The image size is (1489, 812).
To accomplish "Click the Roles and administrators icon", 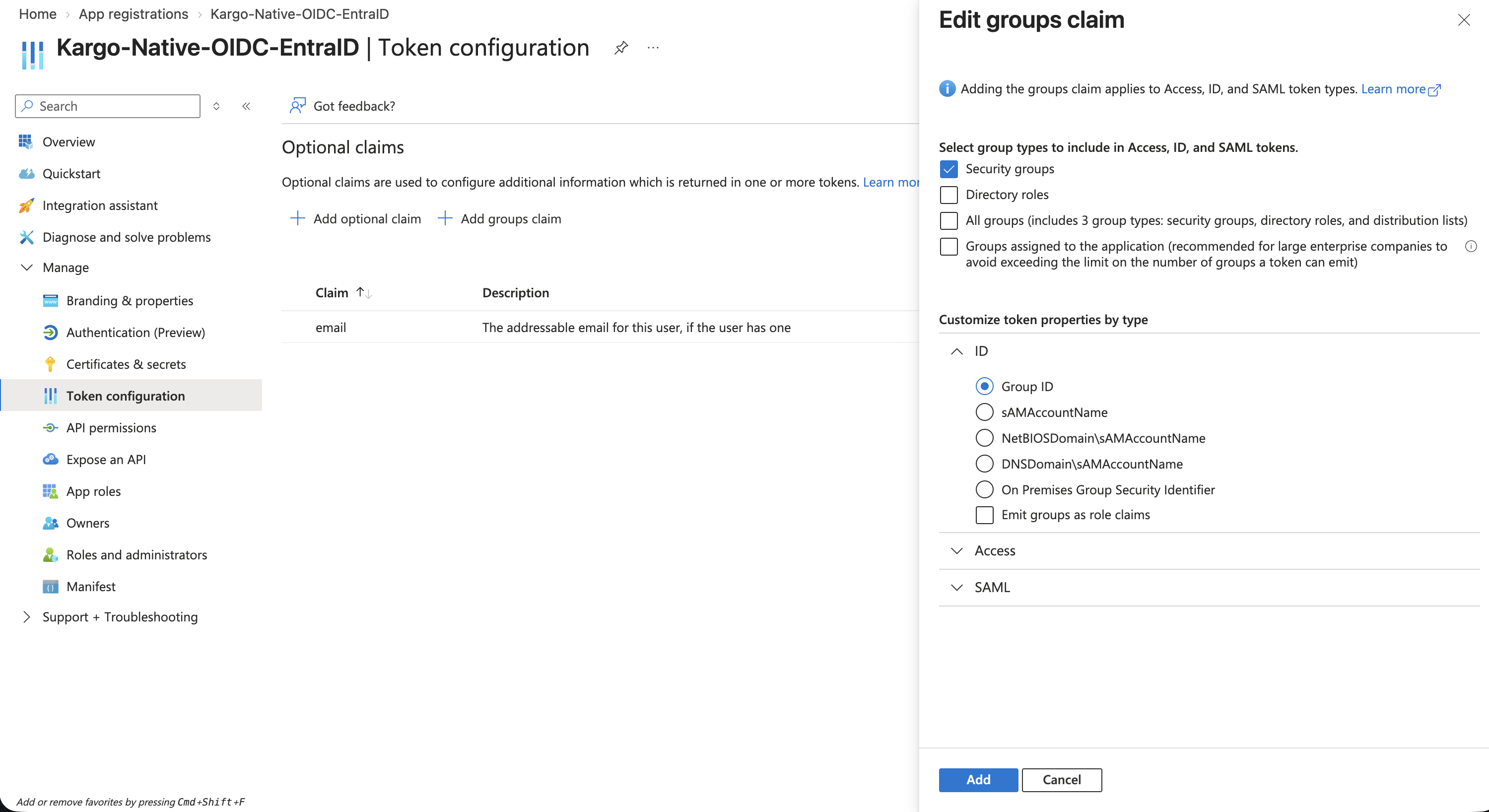I will pyautogui.click(x=50, y=555).
